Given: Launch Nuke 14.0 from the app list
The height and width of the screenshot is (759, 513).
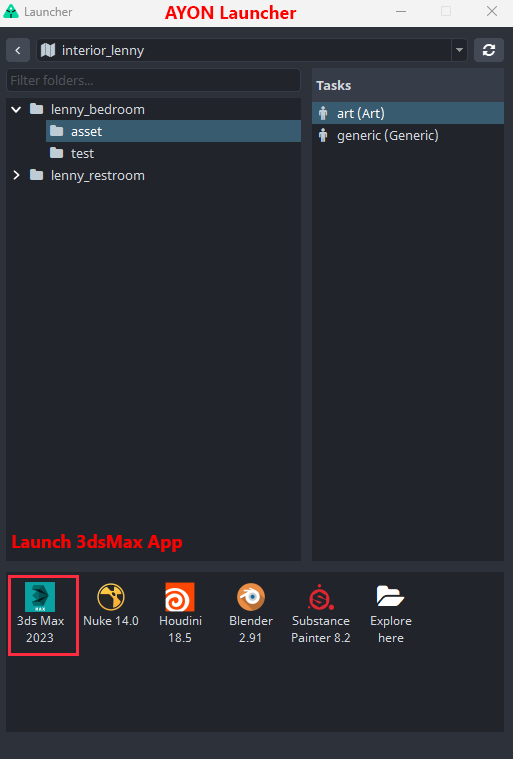Looking at the screenshot, I should 111,605.
